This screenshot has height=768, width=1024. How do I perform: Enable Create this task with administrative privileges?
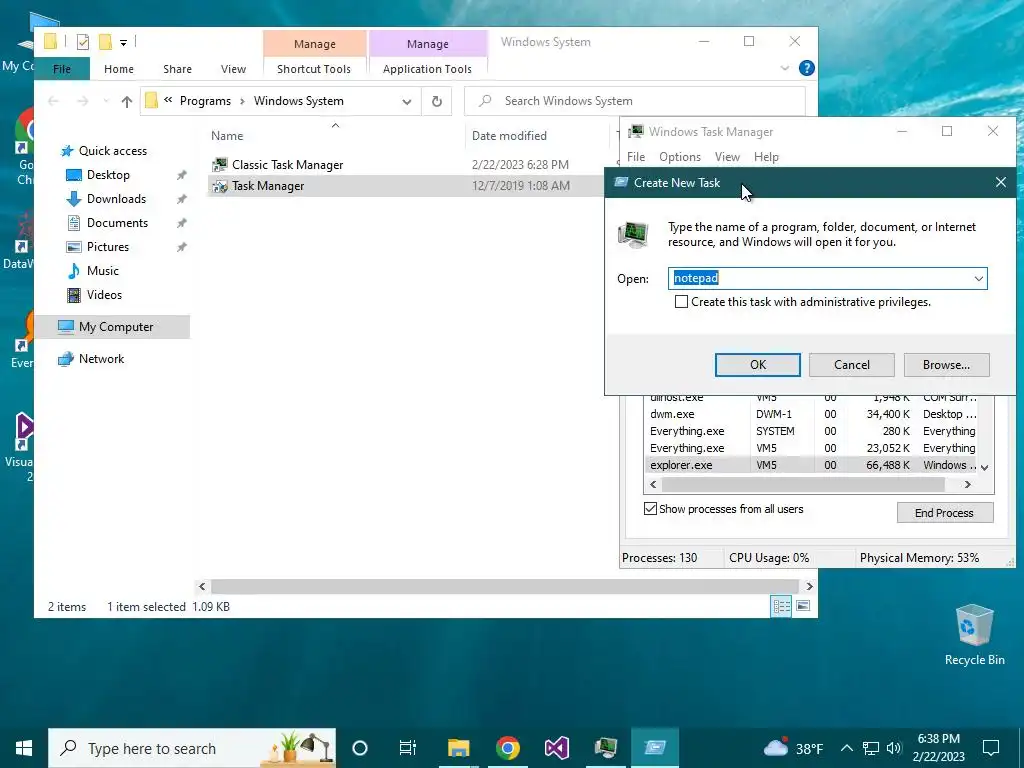tap(681, 302)
